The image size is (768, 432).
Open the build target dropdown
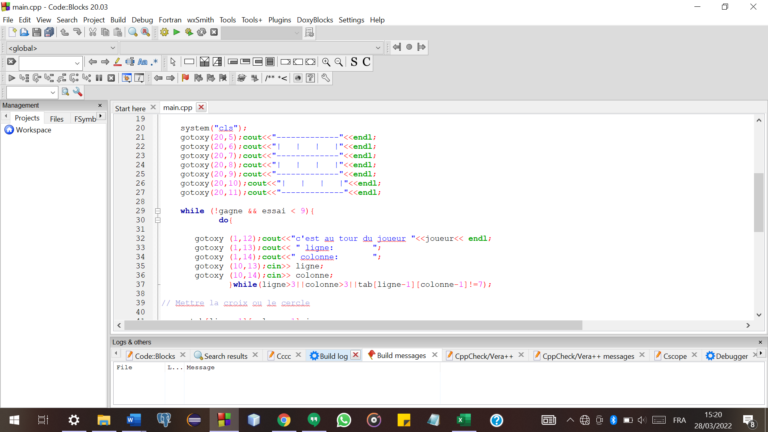coord(261,32)
